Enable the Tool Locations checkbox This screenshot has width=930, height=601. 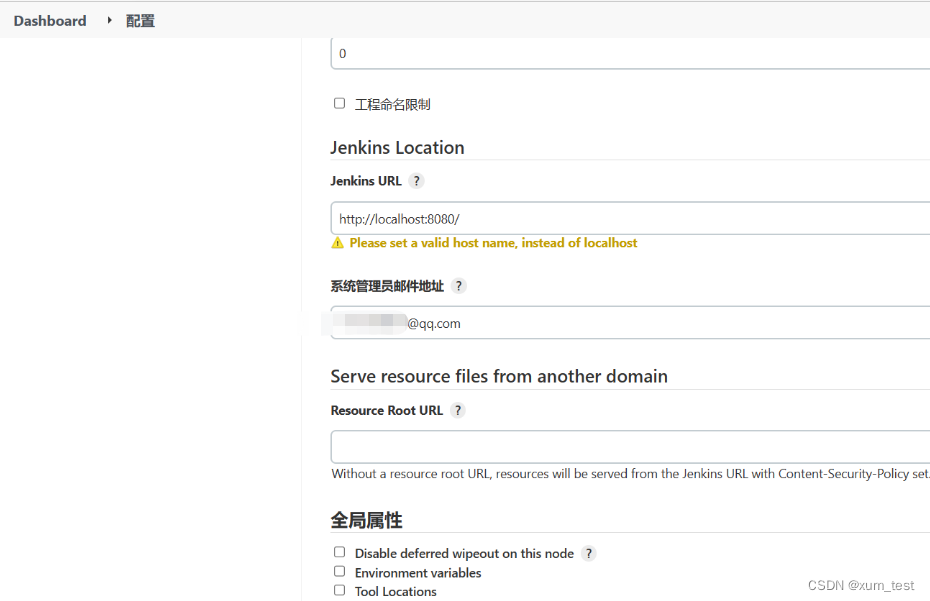339,590
